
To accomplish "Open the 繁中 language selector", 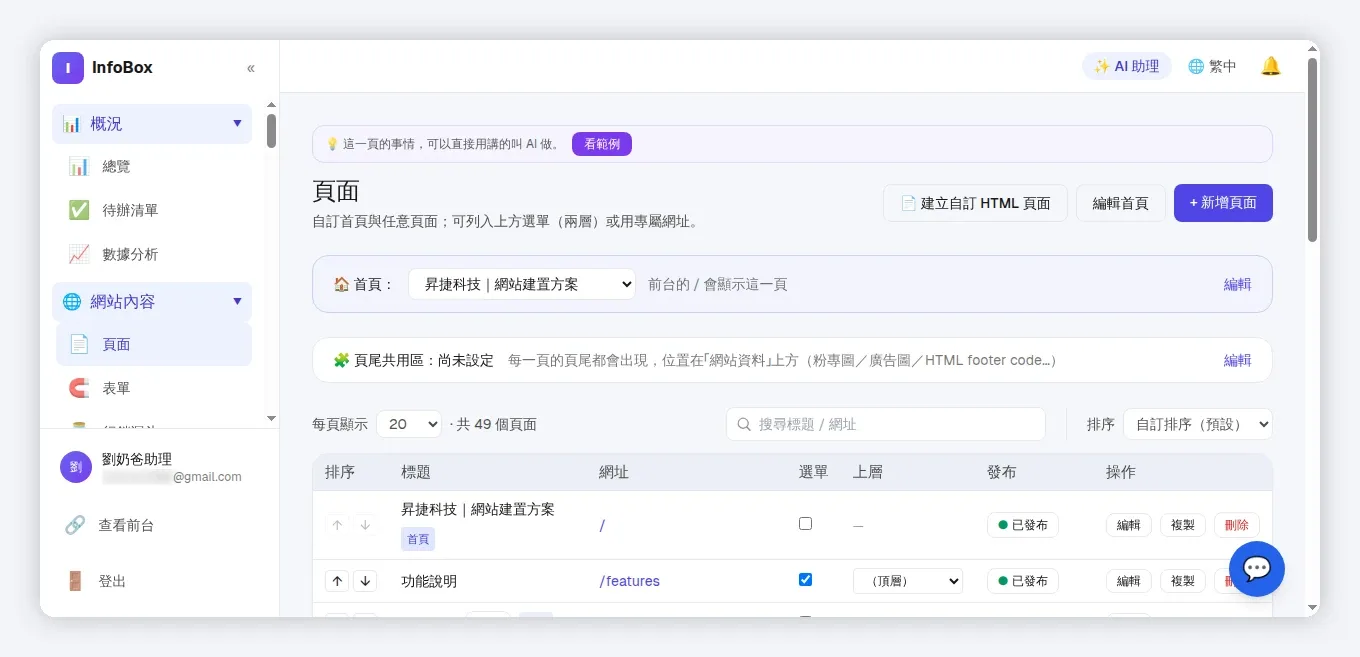I will pyautogui.click(x=1212, y=66).
